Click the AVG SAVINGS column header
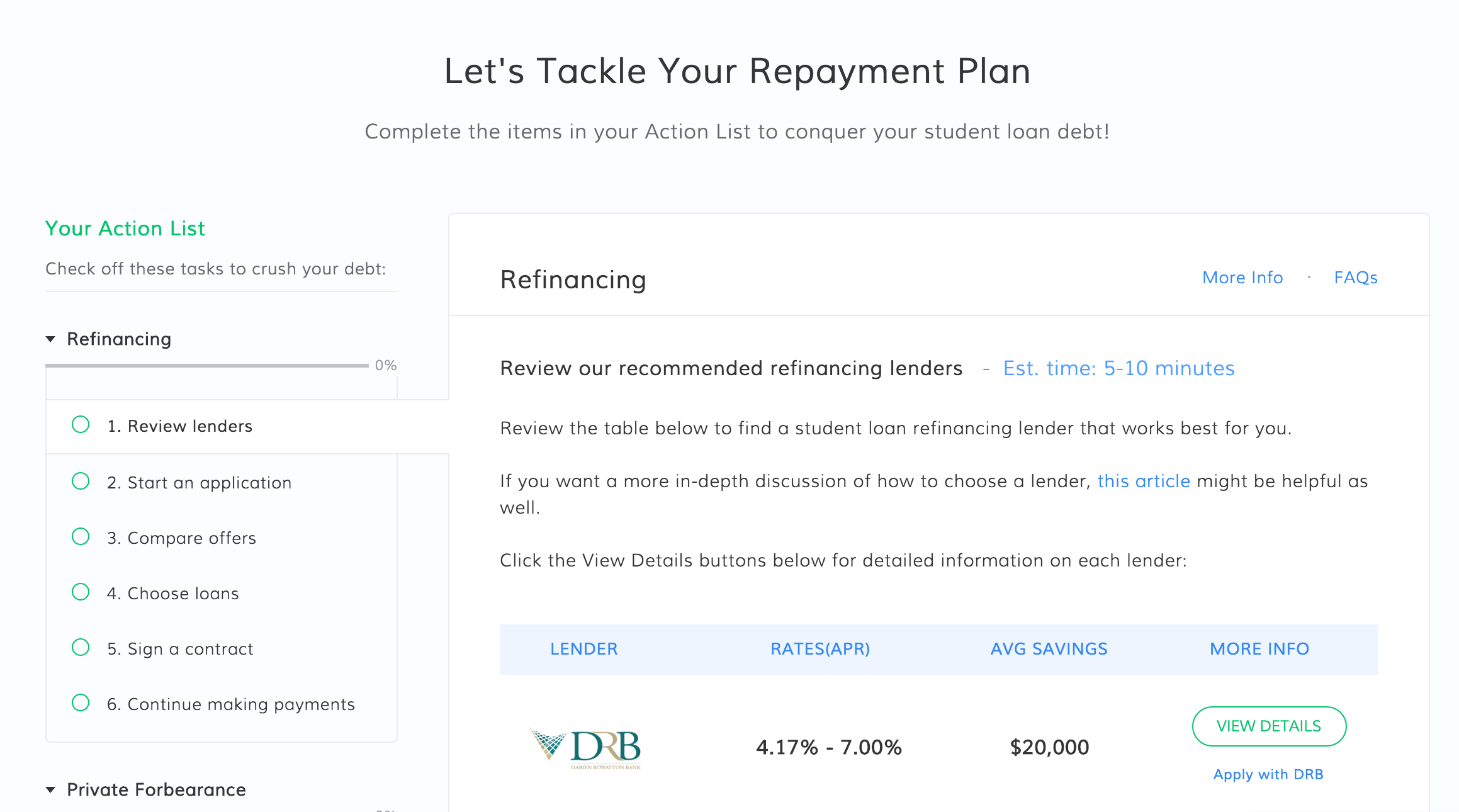This screenshot has height=812, width=1459. pyautogui.click(x=1049, y=648)
